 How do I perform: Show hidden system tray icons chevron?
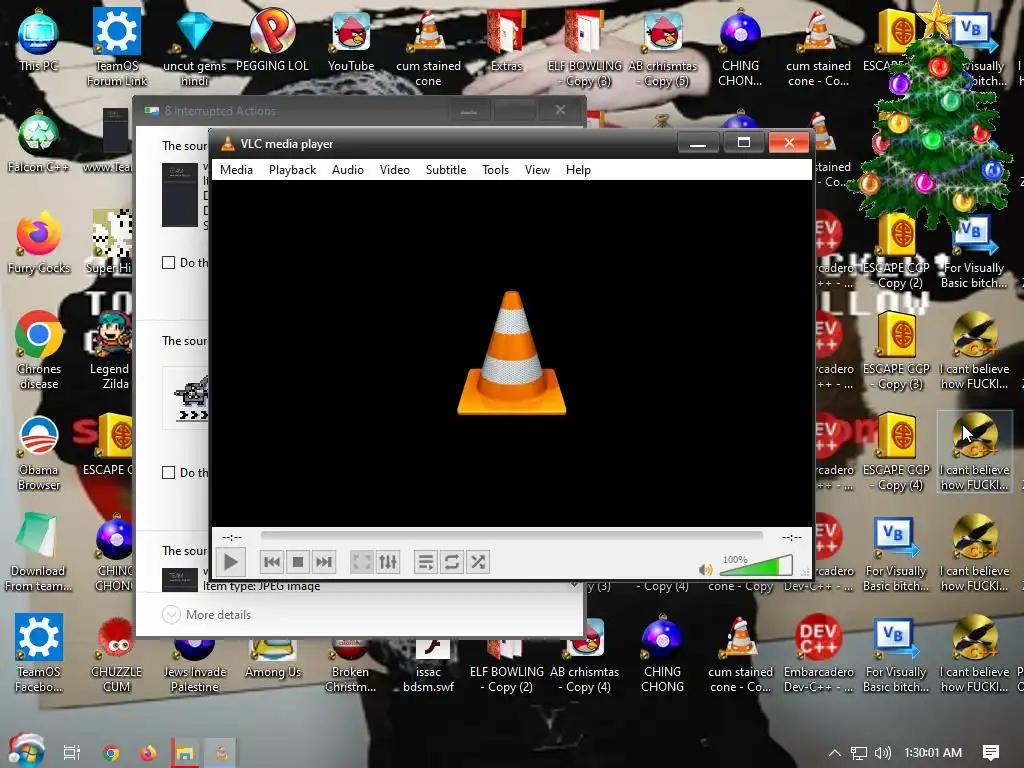coord(835,752)
